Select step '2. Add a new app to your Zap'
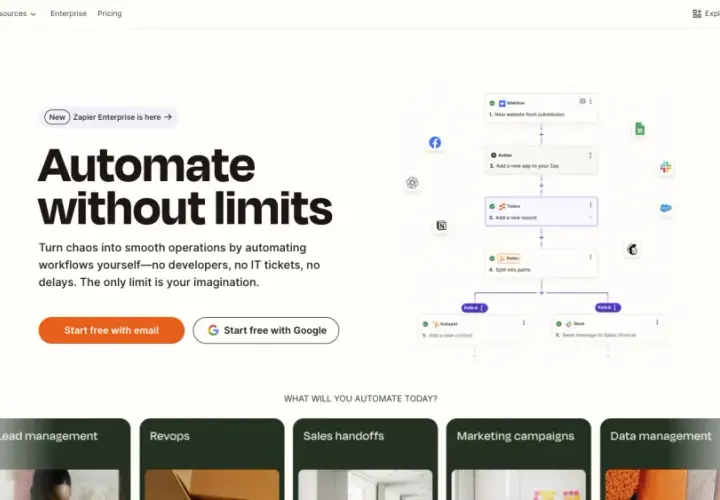 tap(541, 161)
